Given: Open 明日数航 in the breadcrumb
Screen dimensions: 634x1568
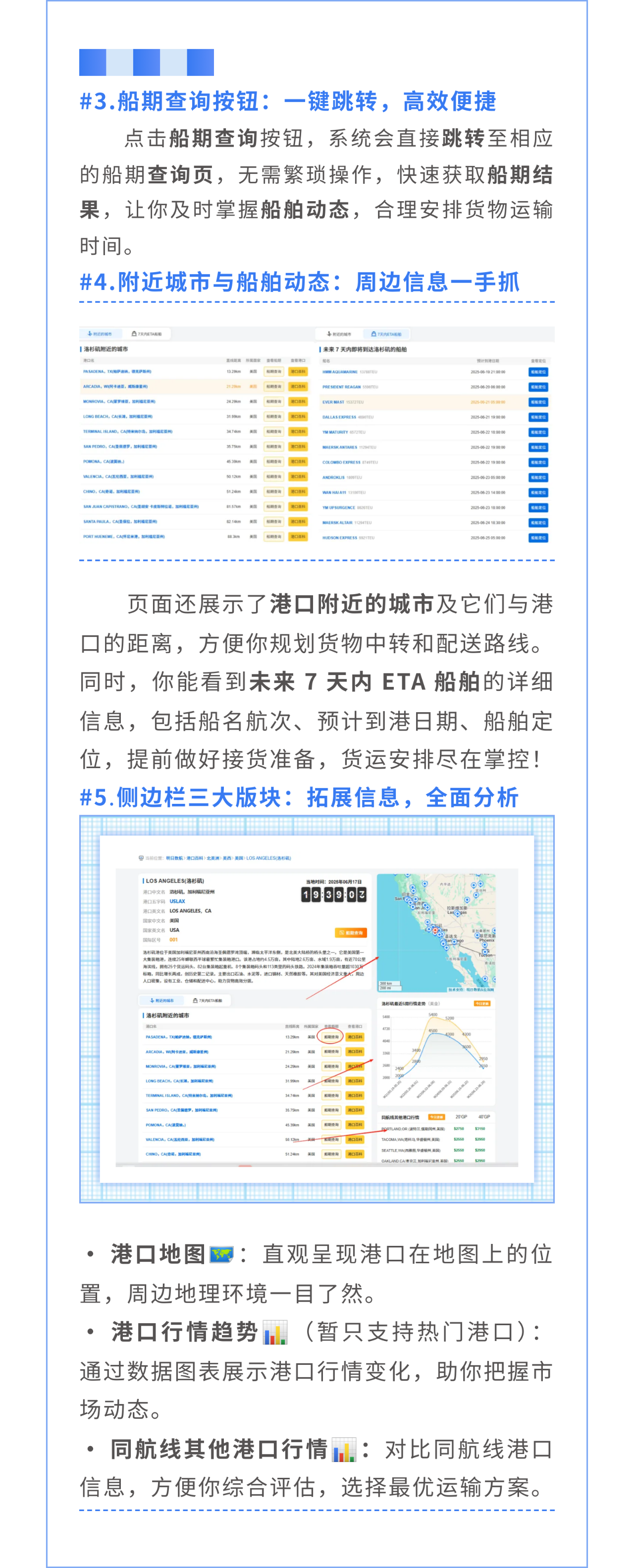Looking at the screenshot, I should (175, 858).
